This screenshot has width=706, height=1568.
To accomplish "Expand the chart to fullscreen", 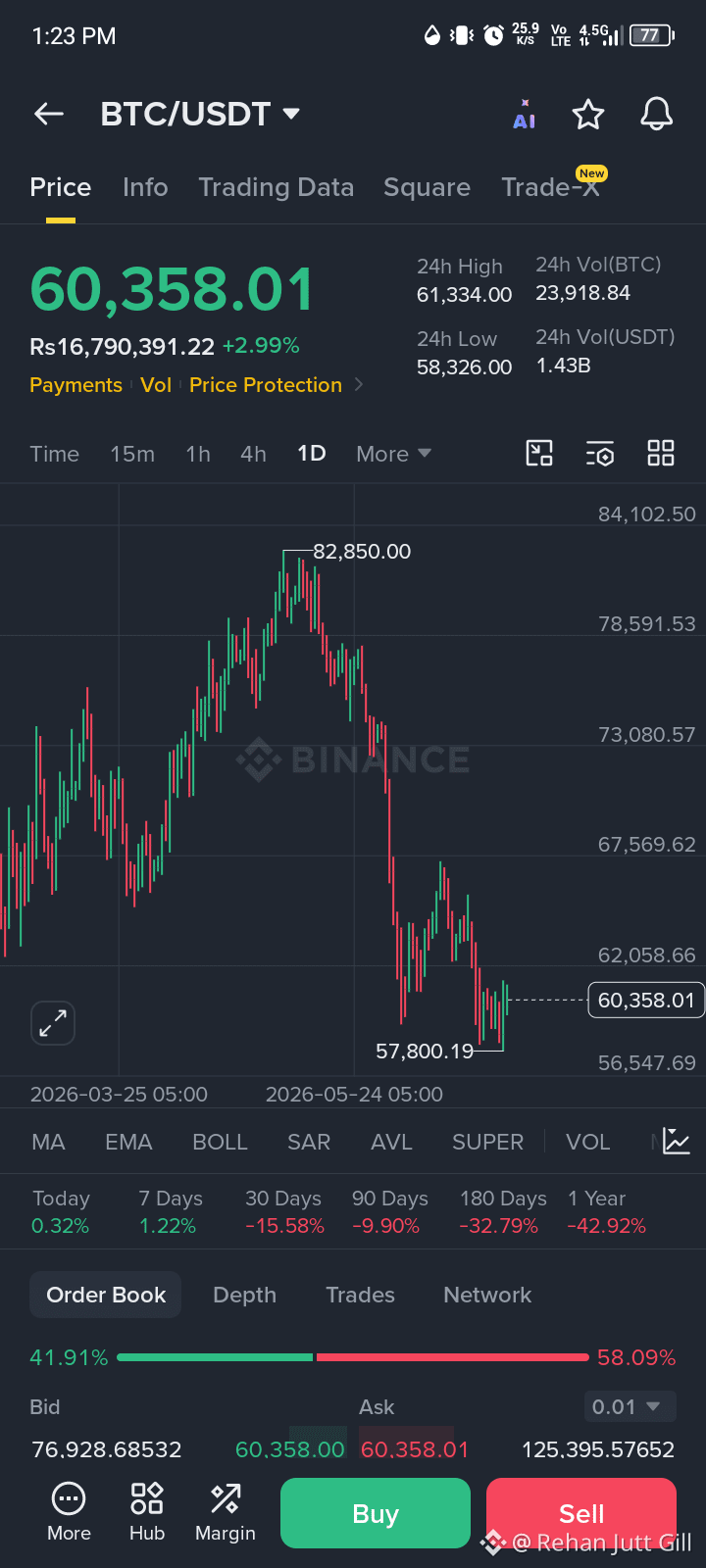I will tap(53, 1023).
